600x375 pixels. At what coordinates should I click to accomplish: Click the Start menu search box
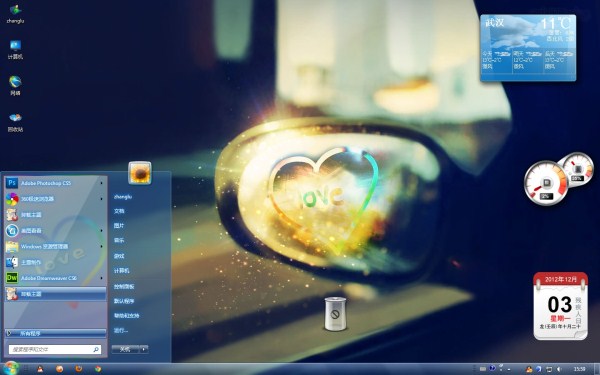55,349
